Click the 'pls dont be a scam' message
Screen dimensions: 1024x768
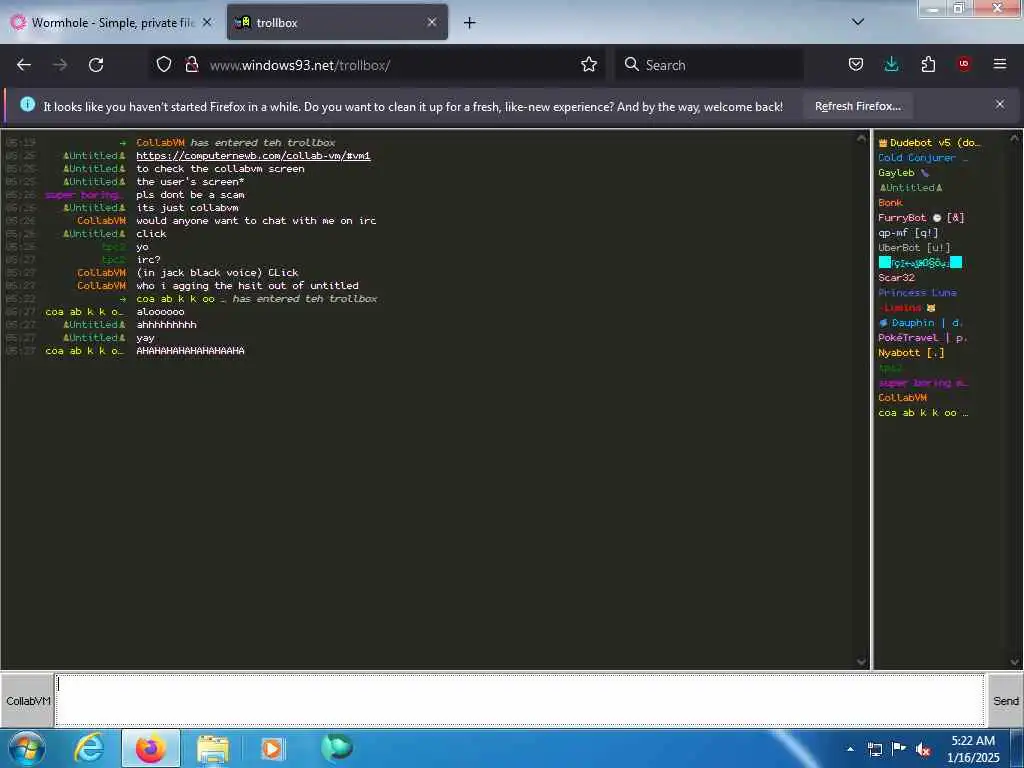click(x=190, y=195)
